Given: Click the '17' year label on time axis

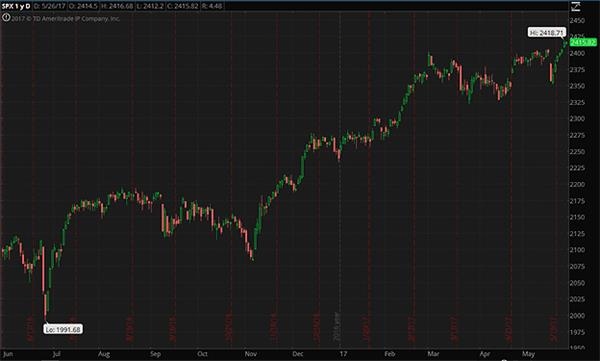Looking at the screenshot, I should (x=343, y=354).
